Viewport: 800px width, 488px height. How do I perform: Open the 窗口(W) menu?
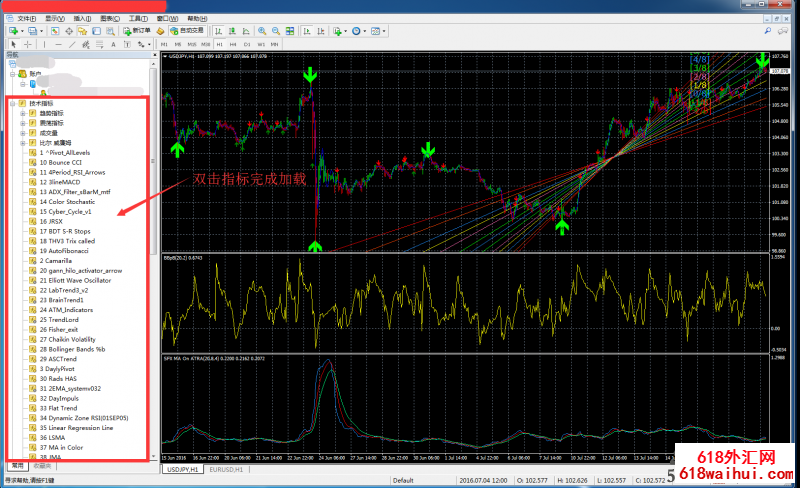[167, 19]
